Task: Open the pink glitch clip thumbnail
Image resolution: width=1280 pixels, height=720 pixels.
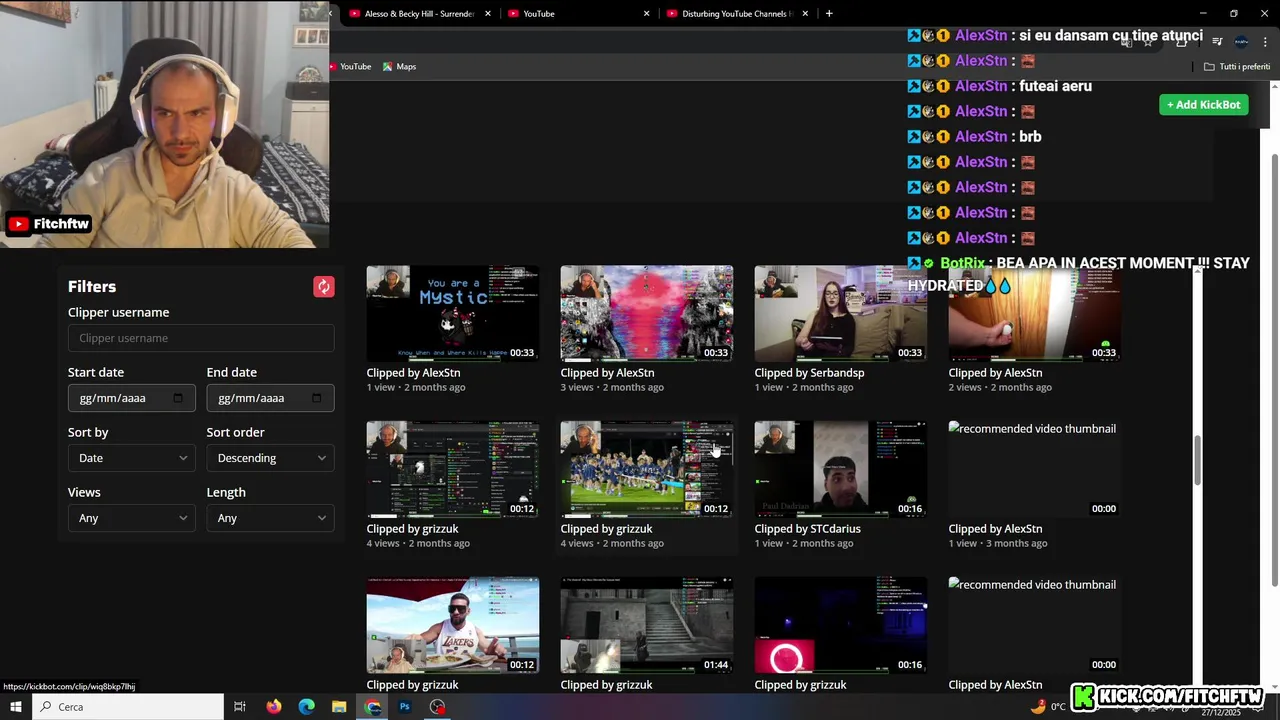Action: click(647, 313)
